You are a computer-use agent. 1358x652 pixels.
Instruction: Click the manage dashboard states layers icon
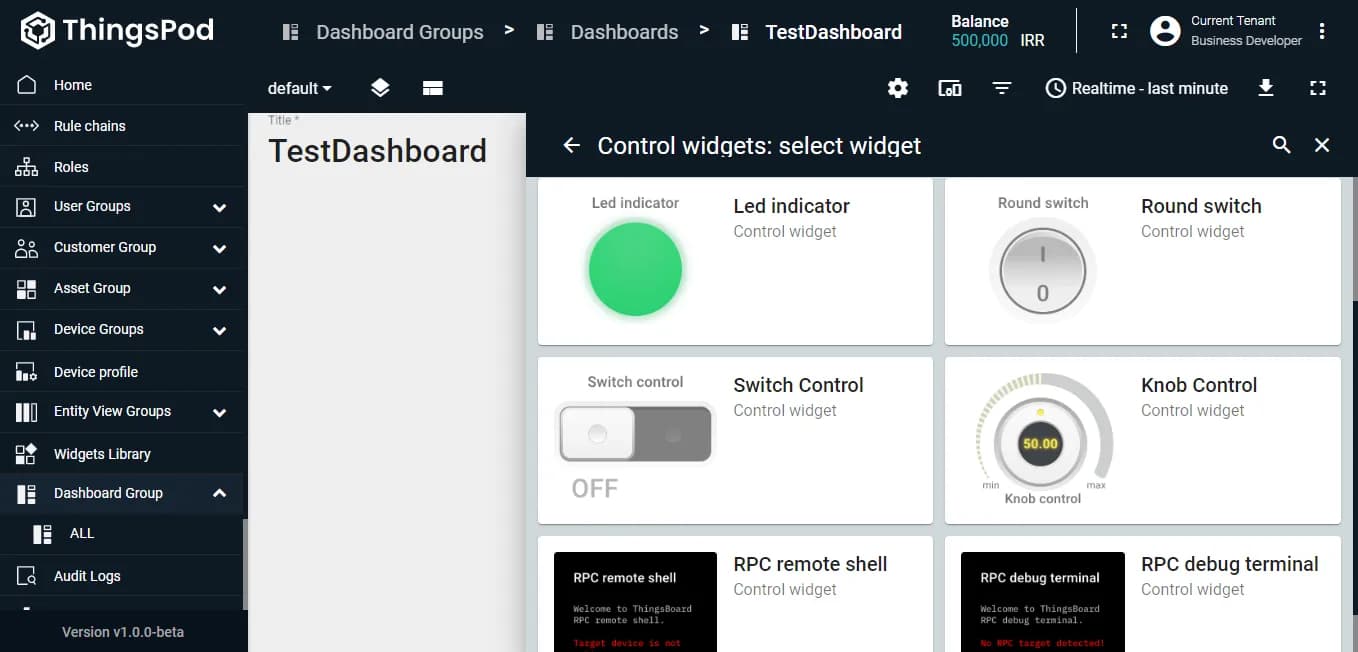tap(380, 88)
